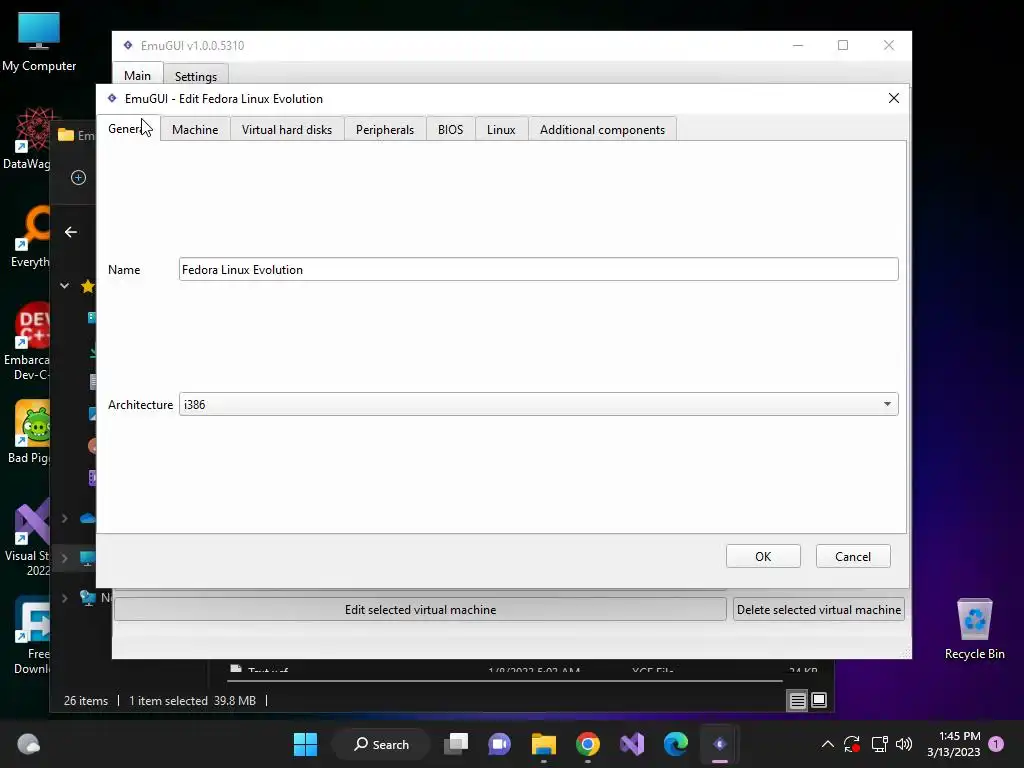1024x768 pixels.
Task: Click the new item plus icon in File Explorer
Action: point(78,178)
